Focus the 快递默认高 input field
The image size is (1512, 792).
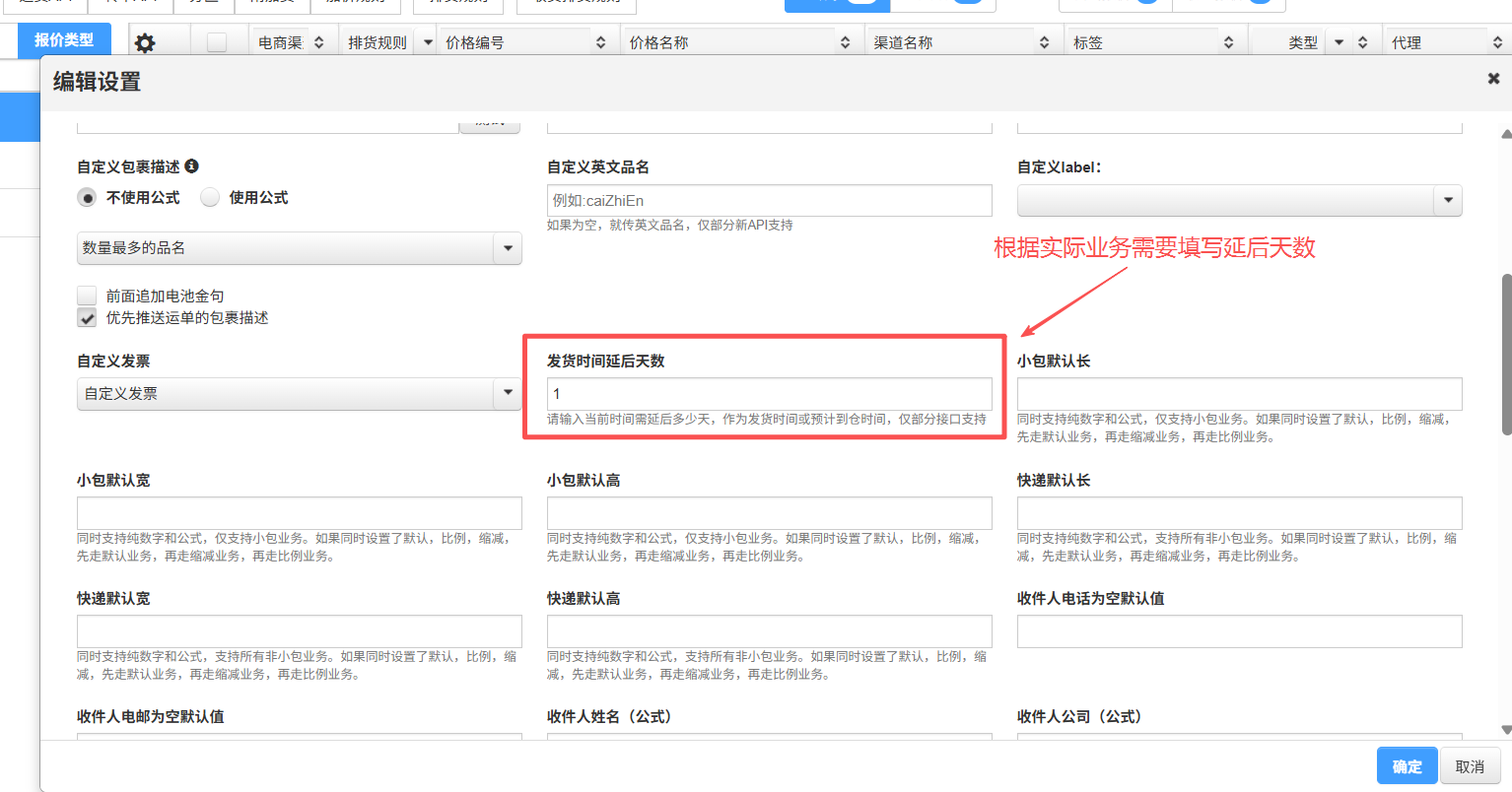[x=770, y=631]
